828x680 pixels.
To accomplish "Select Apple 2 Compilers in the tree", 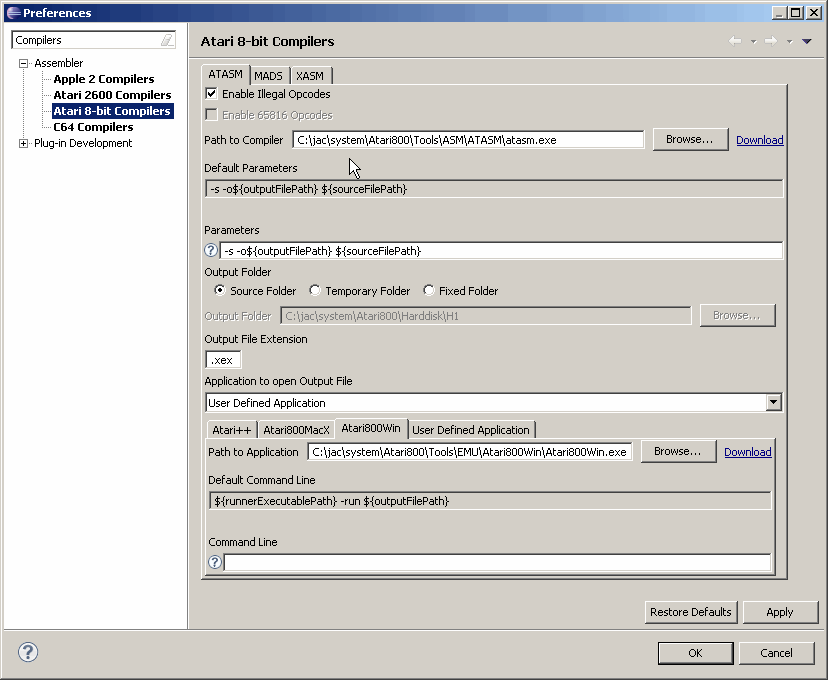I will click(x=104, y=79).
